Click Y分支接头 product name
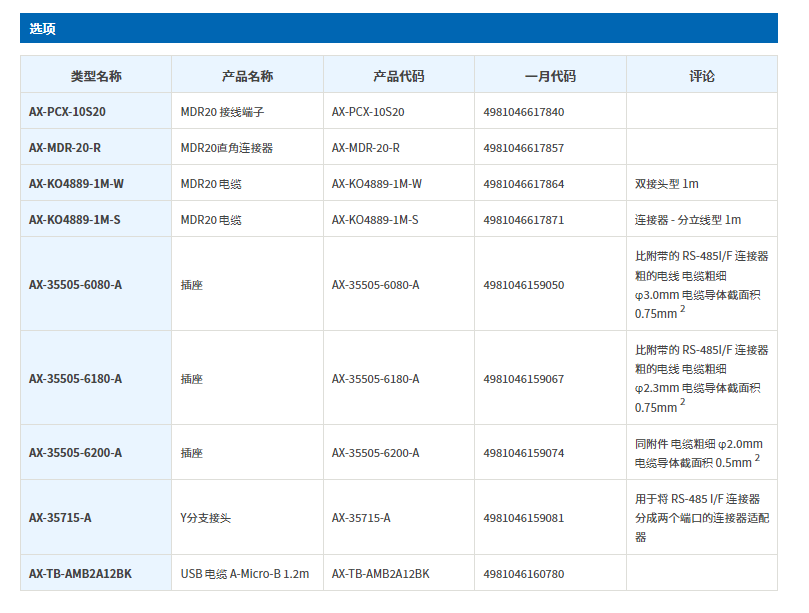 (205, 518)
